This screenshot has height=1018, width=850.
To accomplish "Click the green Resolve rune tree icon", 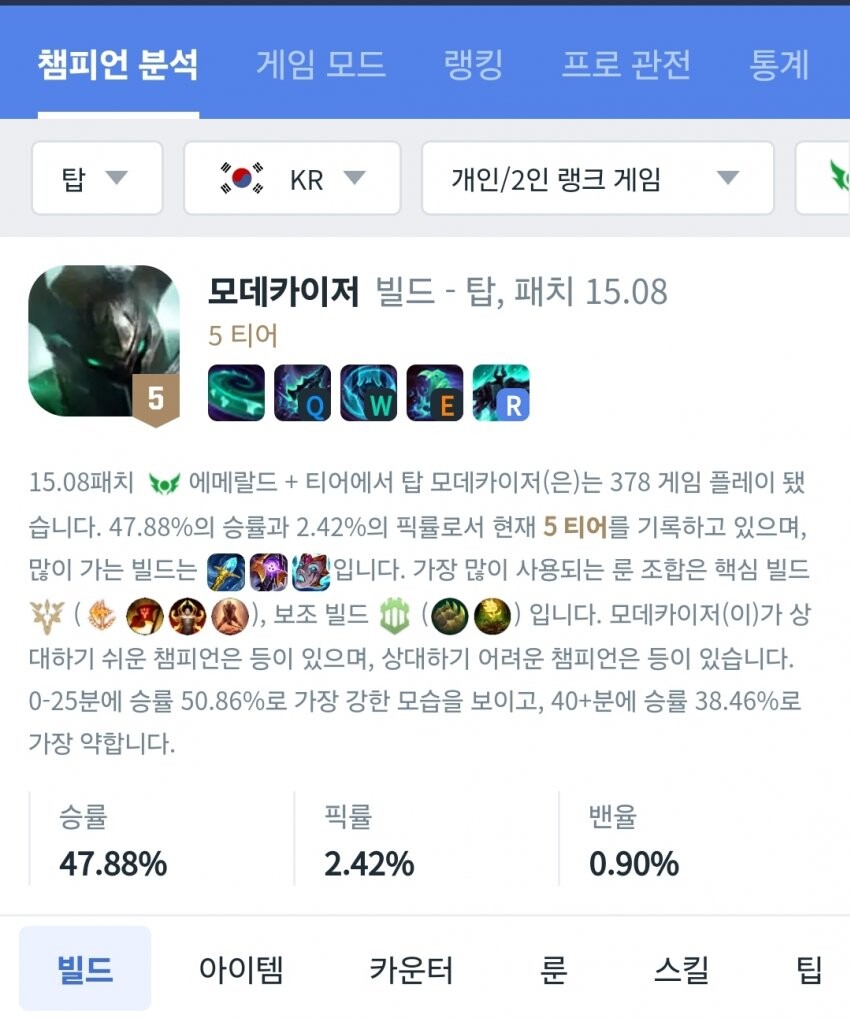I will point(395,615).
